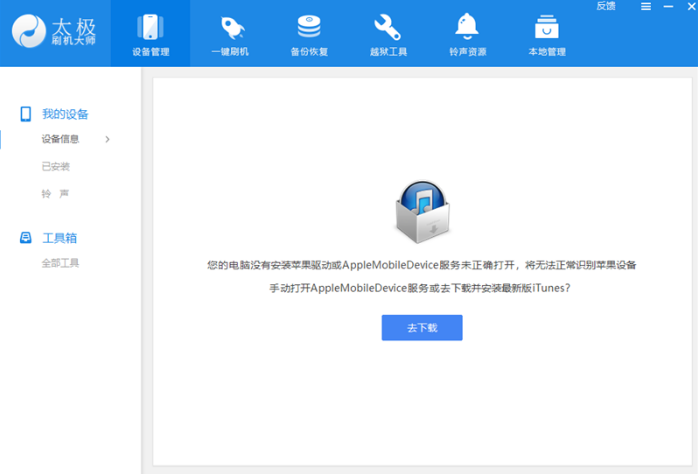Select the 一键刷机 rocket icon
Image resolution: width=698 pixels, height=474 pixels.
pyautogui.click(x=232, y=27)
